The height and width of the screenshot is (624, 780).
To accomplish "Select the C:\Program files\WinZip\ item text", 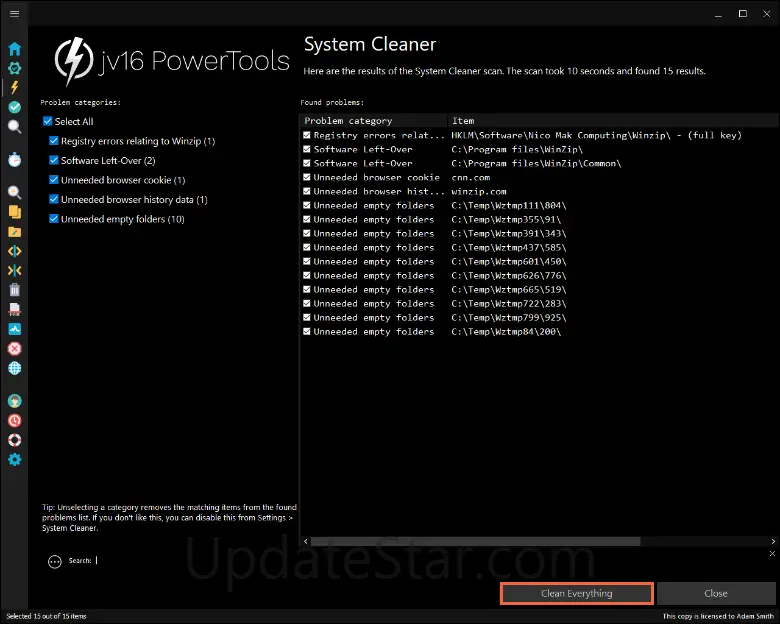I will coord(517,149).
